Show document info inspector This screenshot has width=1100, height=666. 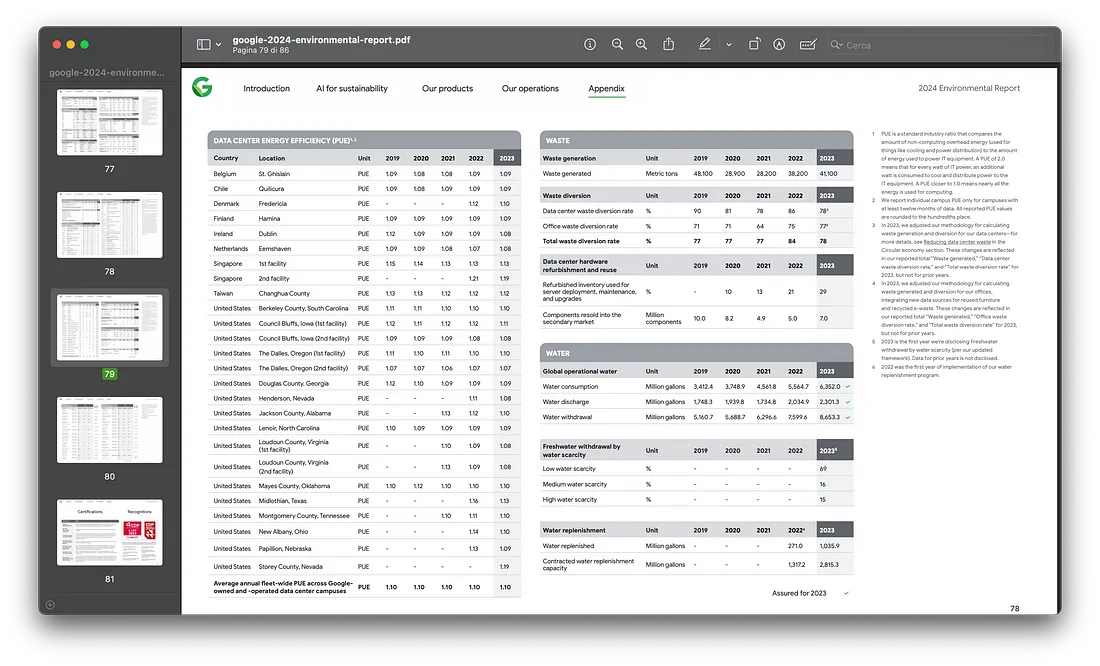coord(590,44)
